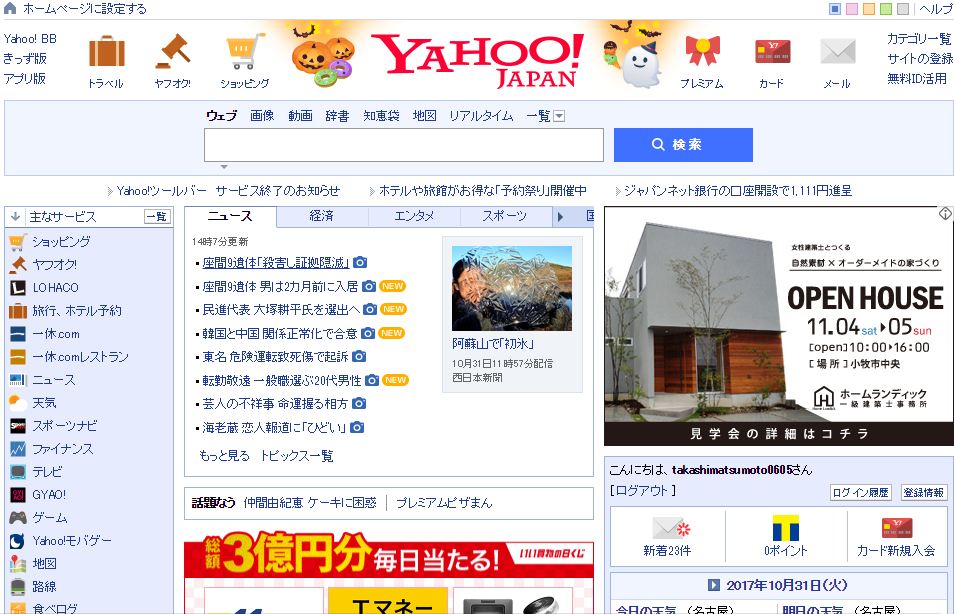The image size is (954, 614).
Task: Click the ad info icon on house advertisement
Action: coord(945,214)
